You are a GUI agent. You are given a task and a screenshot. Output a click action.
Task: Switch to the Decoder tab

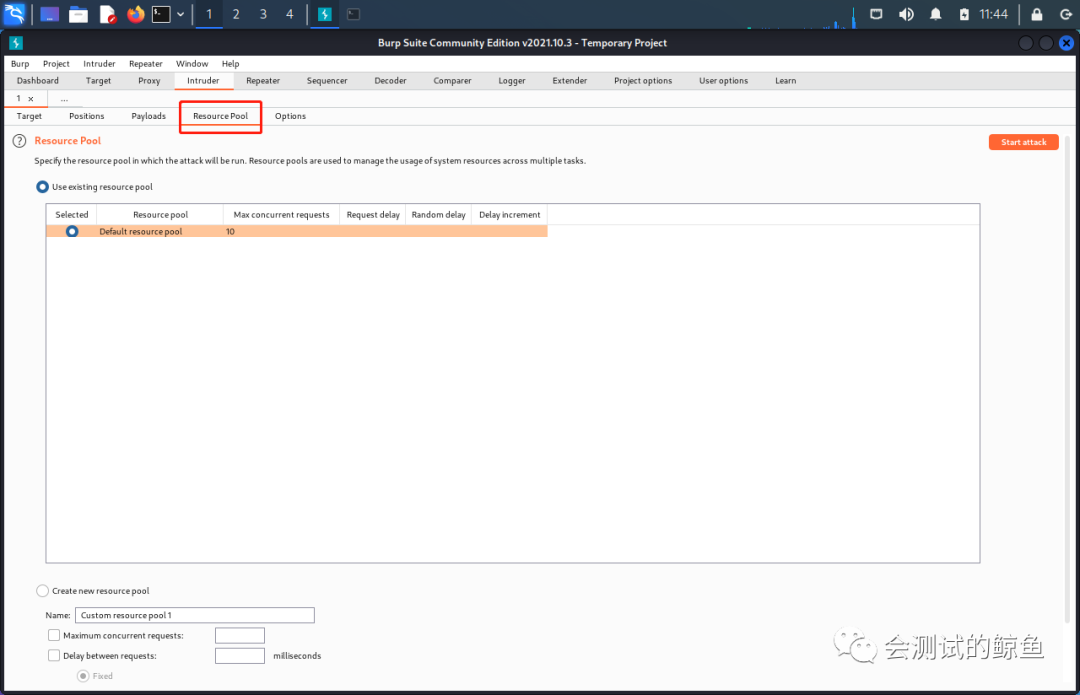(x=390, y=81)
